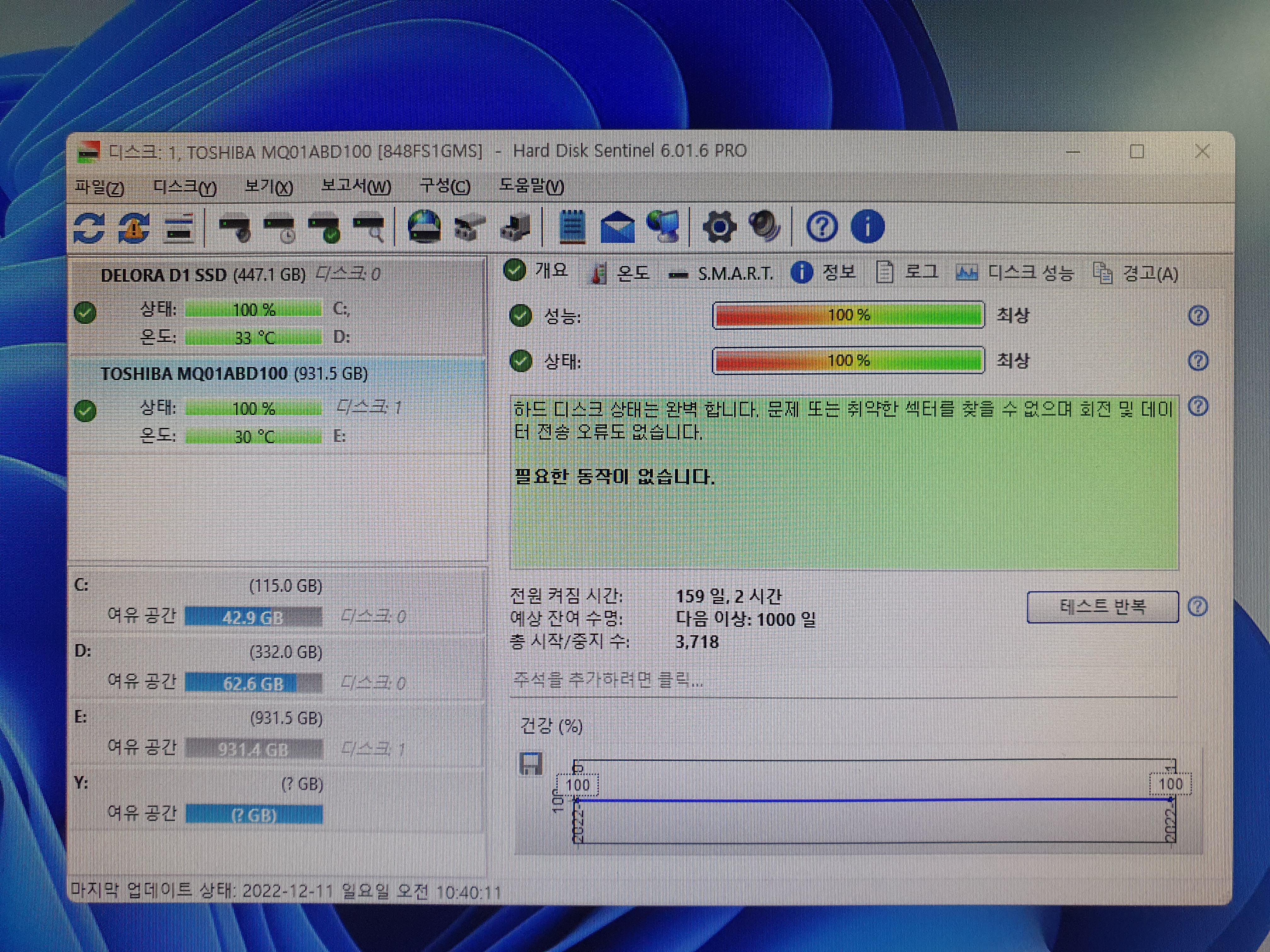
Task: Click help icon beside 테스트 반복 button
Action: coord(1198,607)
